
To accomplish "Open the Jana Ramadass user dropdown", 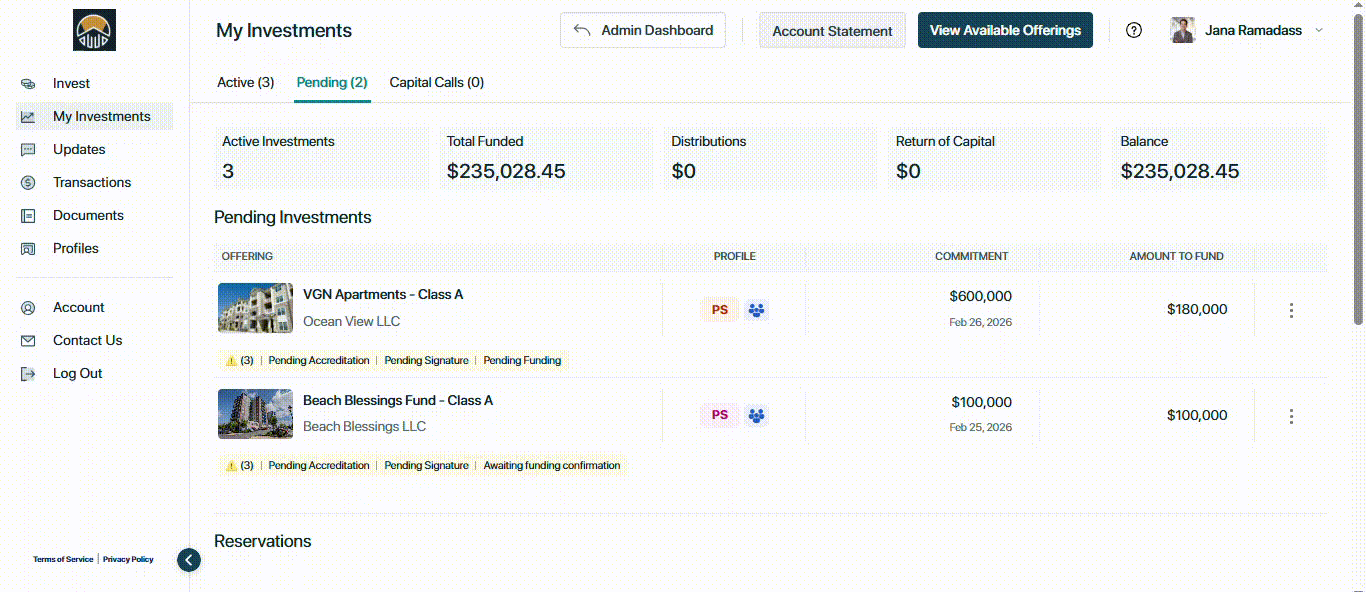I will pos(1318,30).
